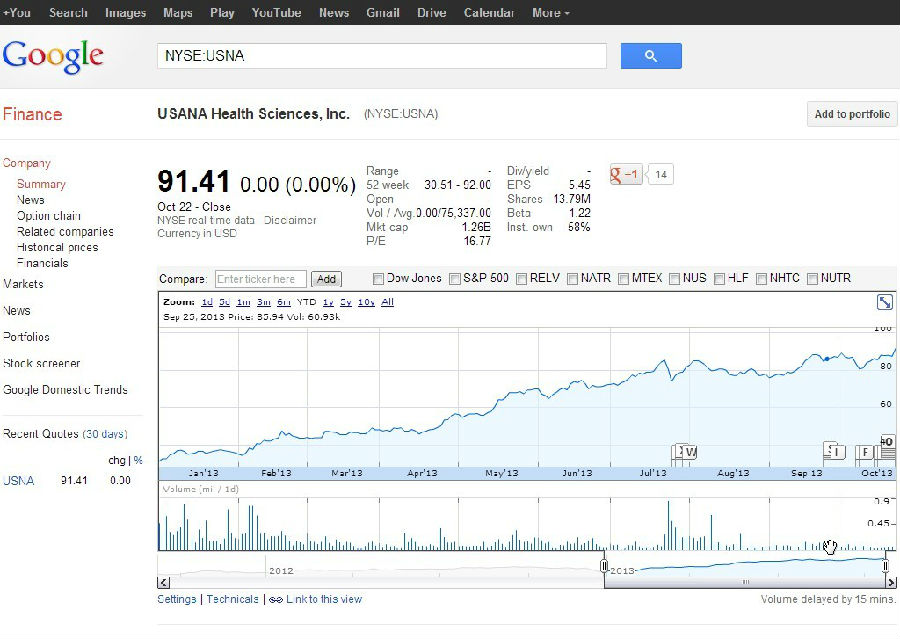Open Drive in the top bar
The width and height of the screenshot is (900, 639).
point(432,13)
